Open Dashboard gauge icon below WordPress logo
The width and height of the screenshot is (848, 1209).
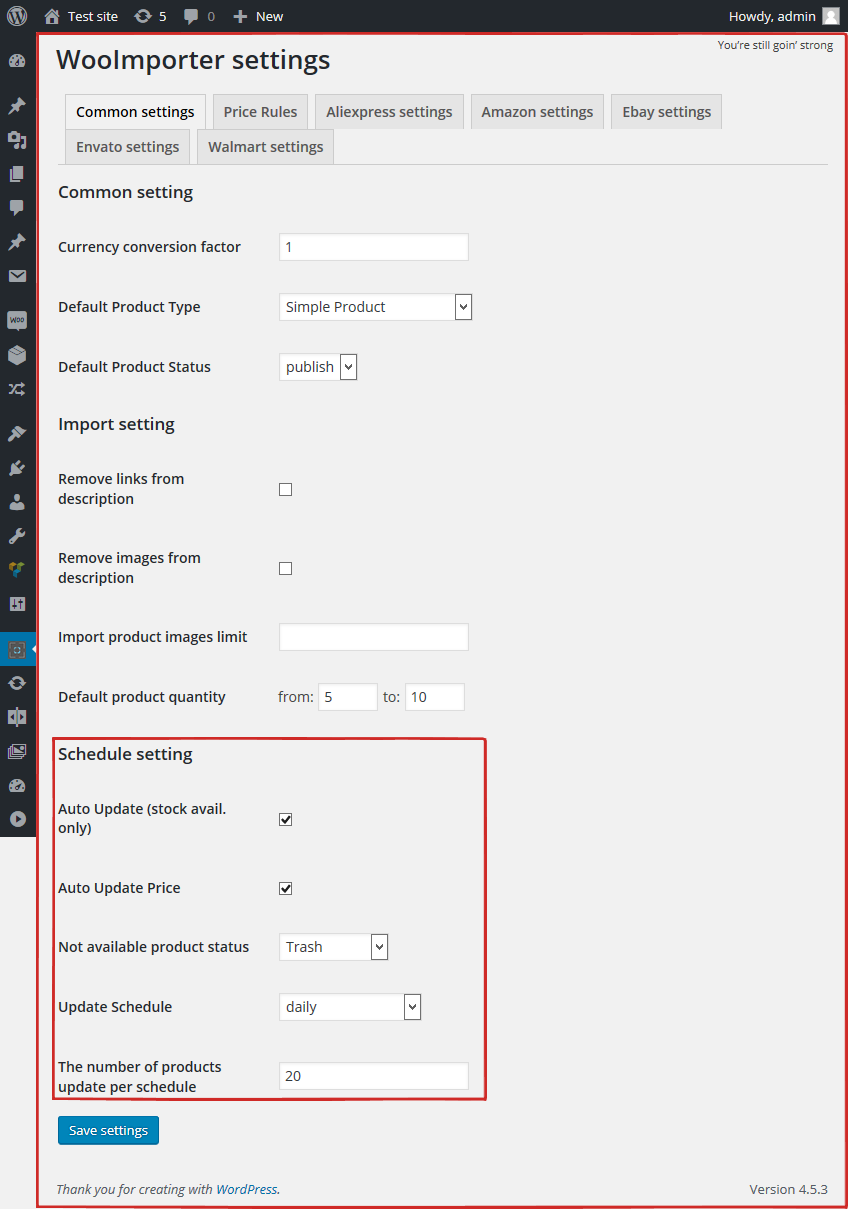tap(17, 61)
